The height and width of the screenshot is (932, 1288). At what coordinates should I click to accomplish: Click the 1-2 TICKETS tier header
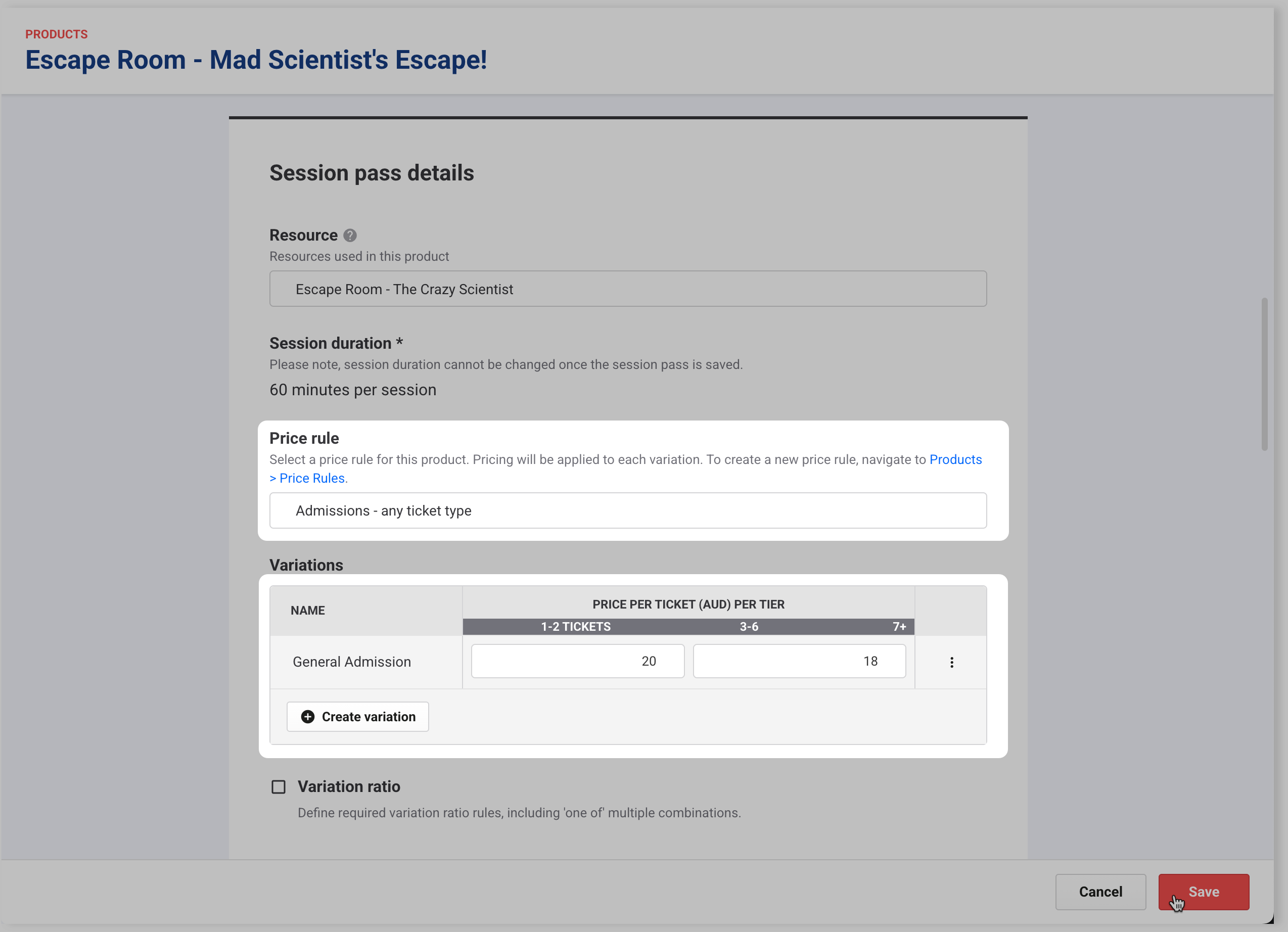pyautogui.click(x=575, y=626)
